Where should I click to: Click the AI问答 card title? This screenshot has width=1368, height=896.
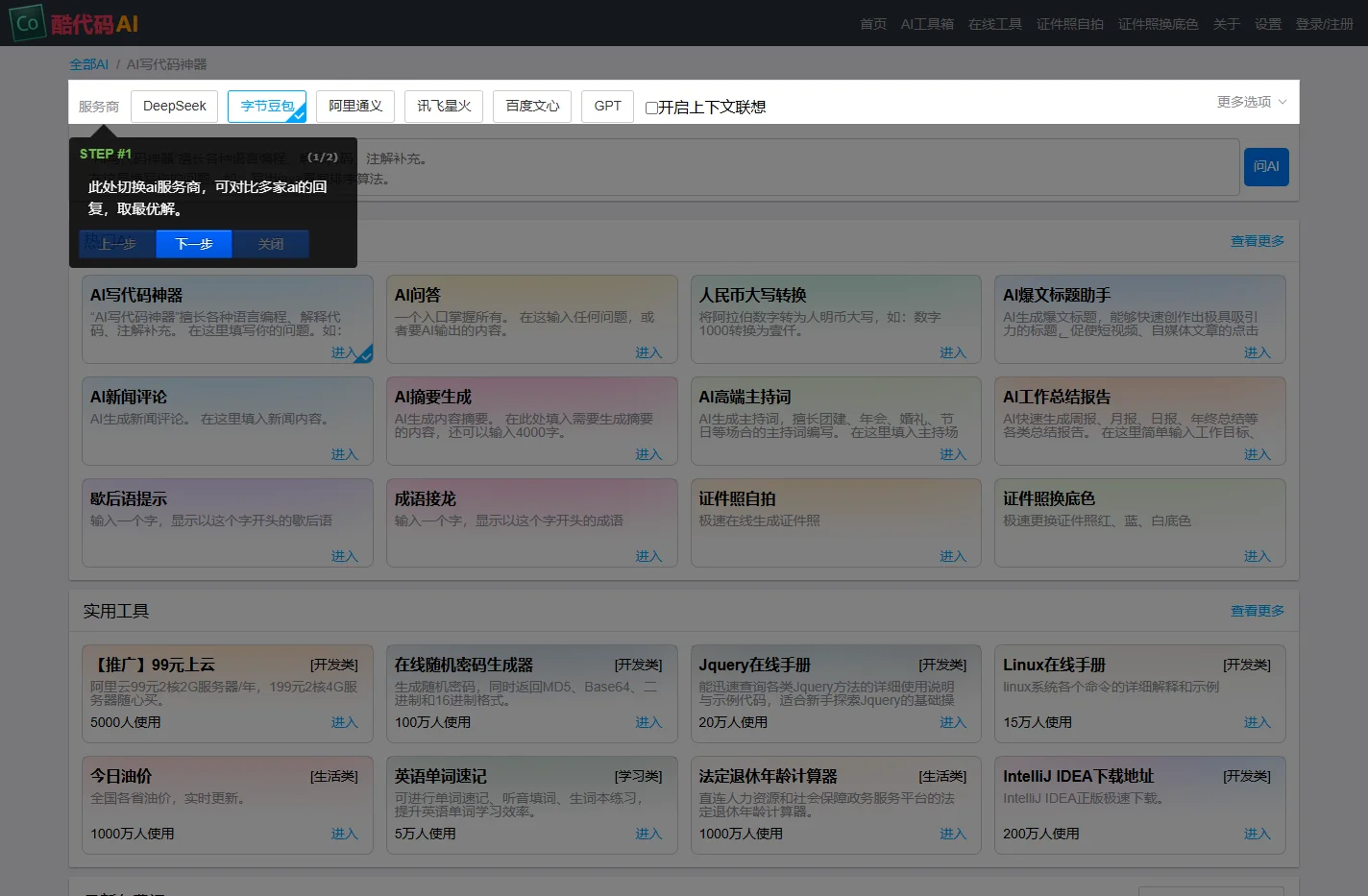click(x=418, y=295)
